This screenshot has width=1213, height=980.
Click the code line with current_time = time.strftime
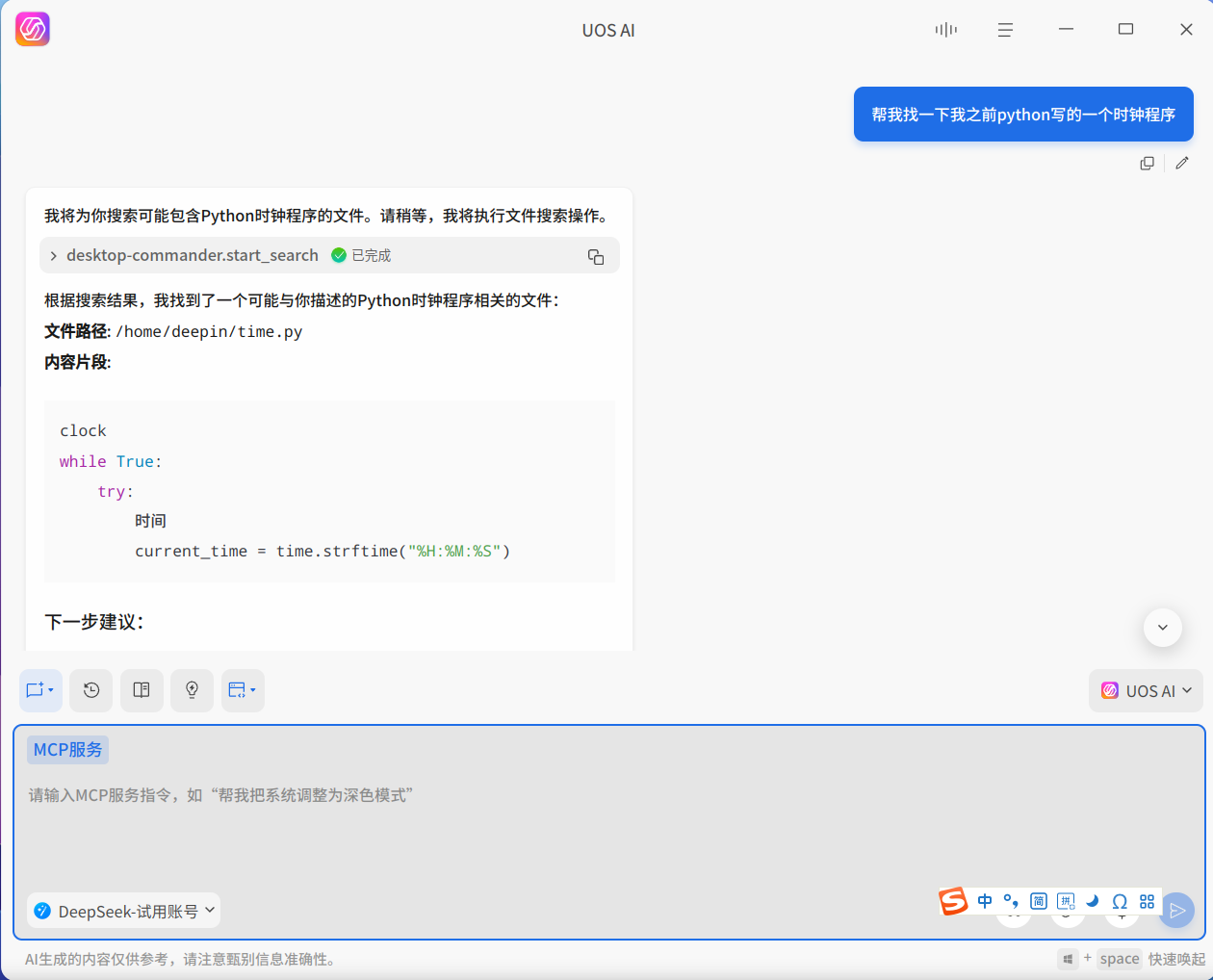tap(323, 552)
